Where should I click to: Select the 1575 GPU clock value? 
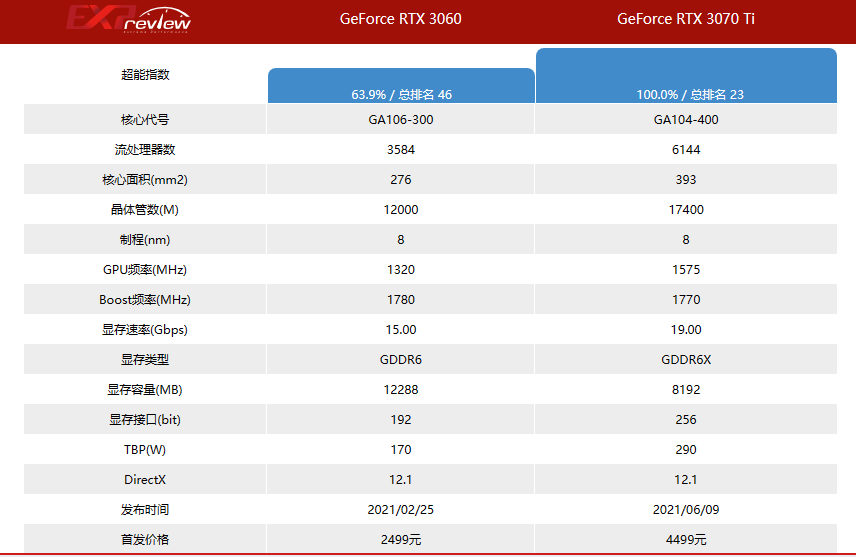coord(686,270)
